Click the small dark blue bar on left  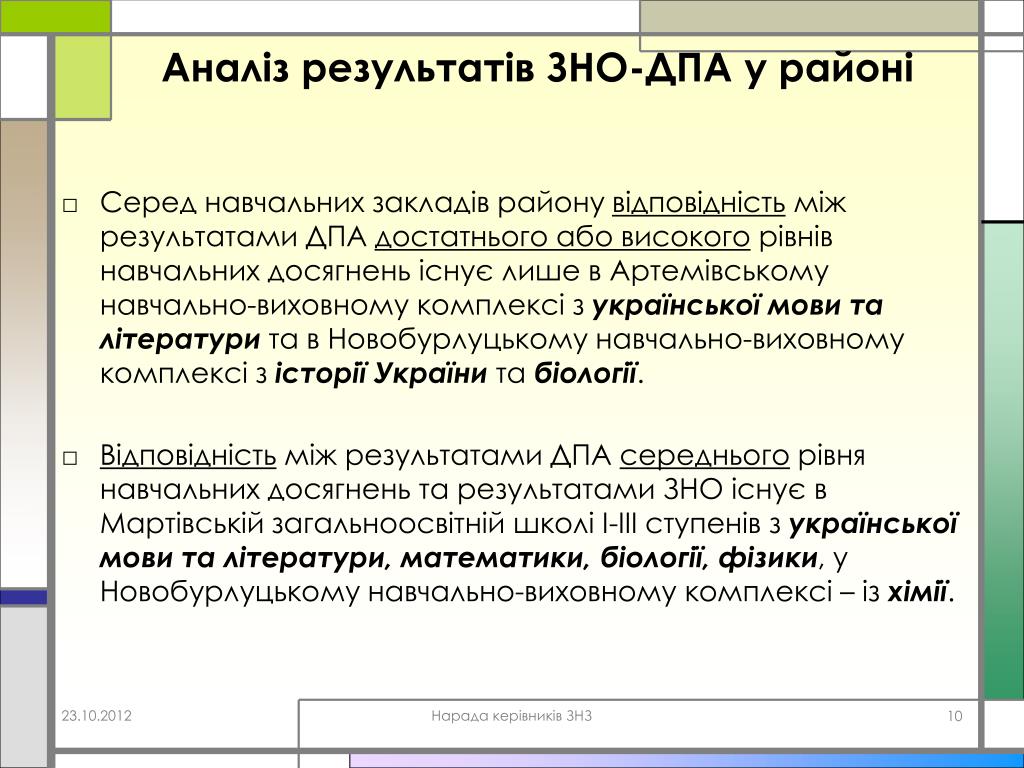(x=23, y=597)
